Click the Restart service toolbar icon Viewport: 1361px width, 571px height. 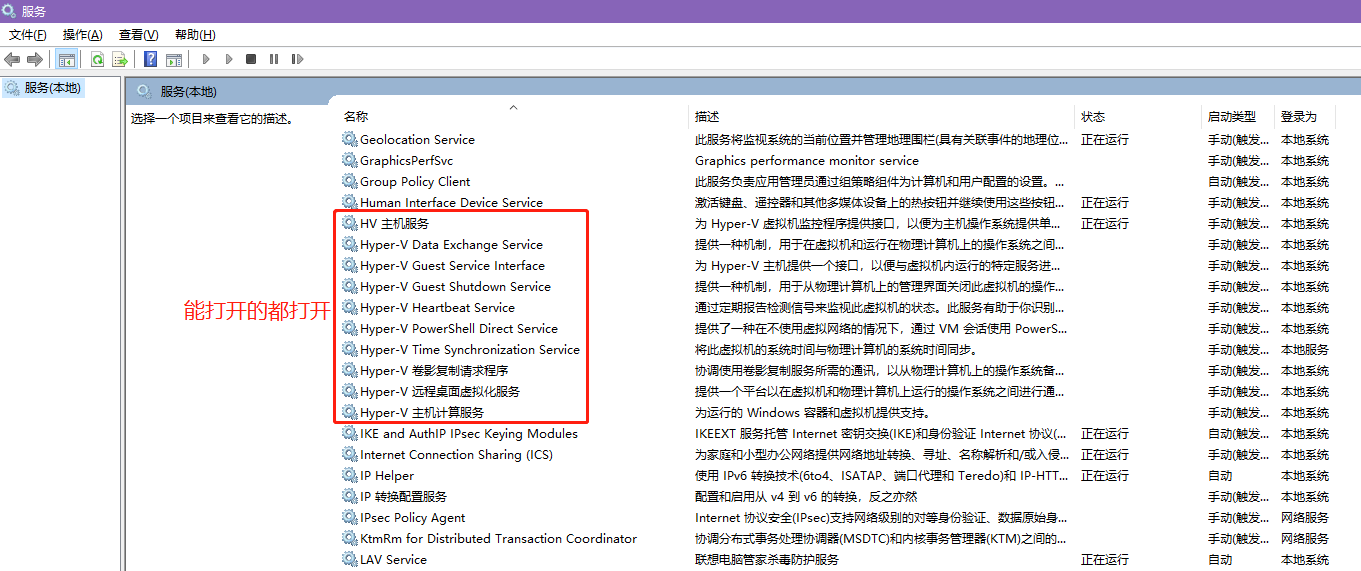pos(297,60)
